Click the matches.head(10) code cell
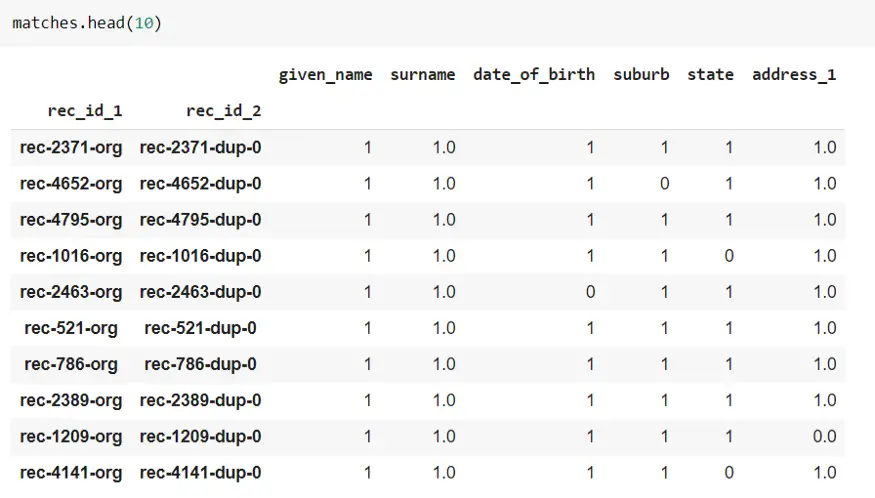This screenshot has height=498, width=875. [438, 23]
